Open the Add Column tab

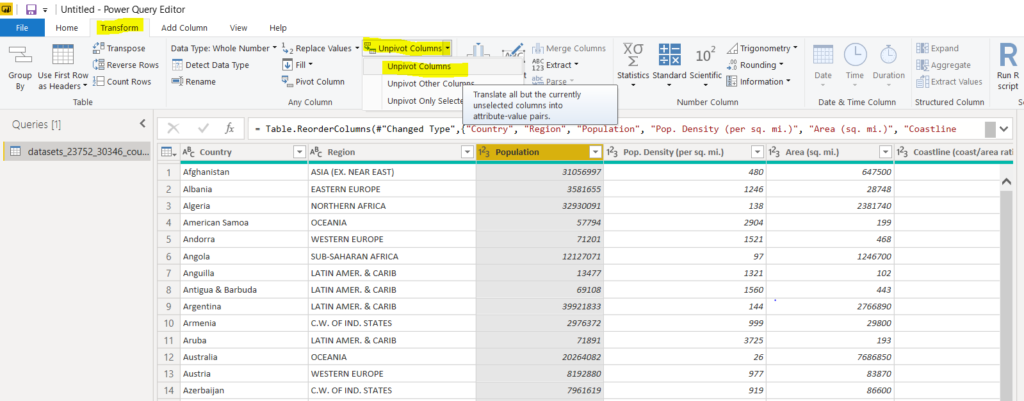[184, 27]
